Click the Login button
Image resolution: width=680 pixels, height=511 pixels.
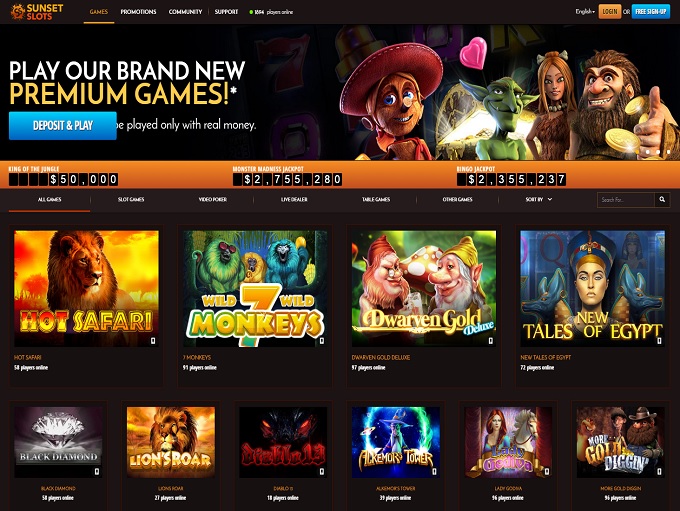coord(609,12)
